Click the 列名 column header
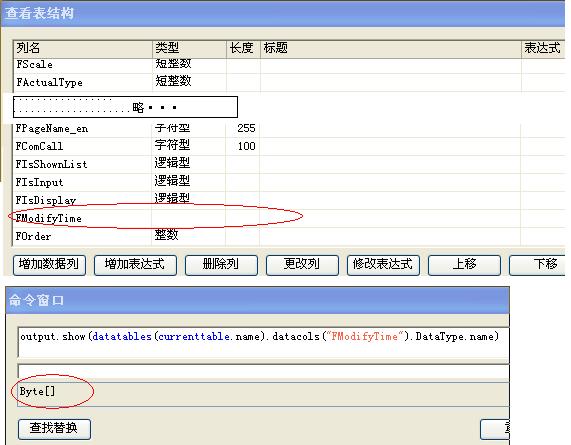 pyautogui.click(x=82, y=48)
